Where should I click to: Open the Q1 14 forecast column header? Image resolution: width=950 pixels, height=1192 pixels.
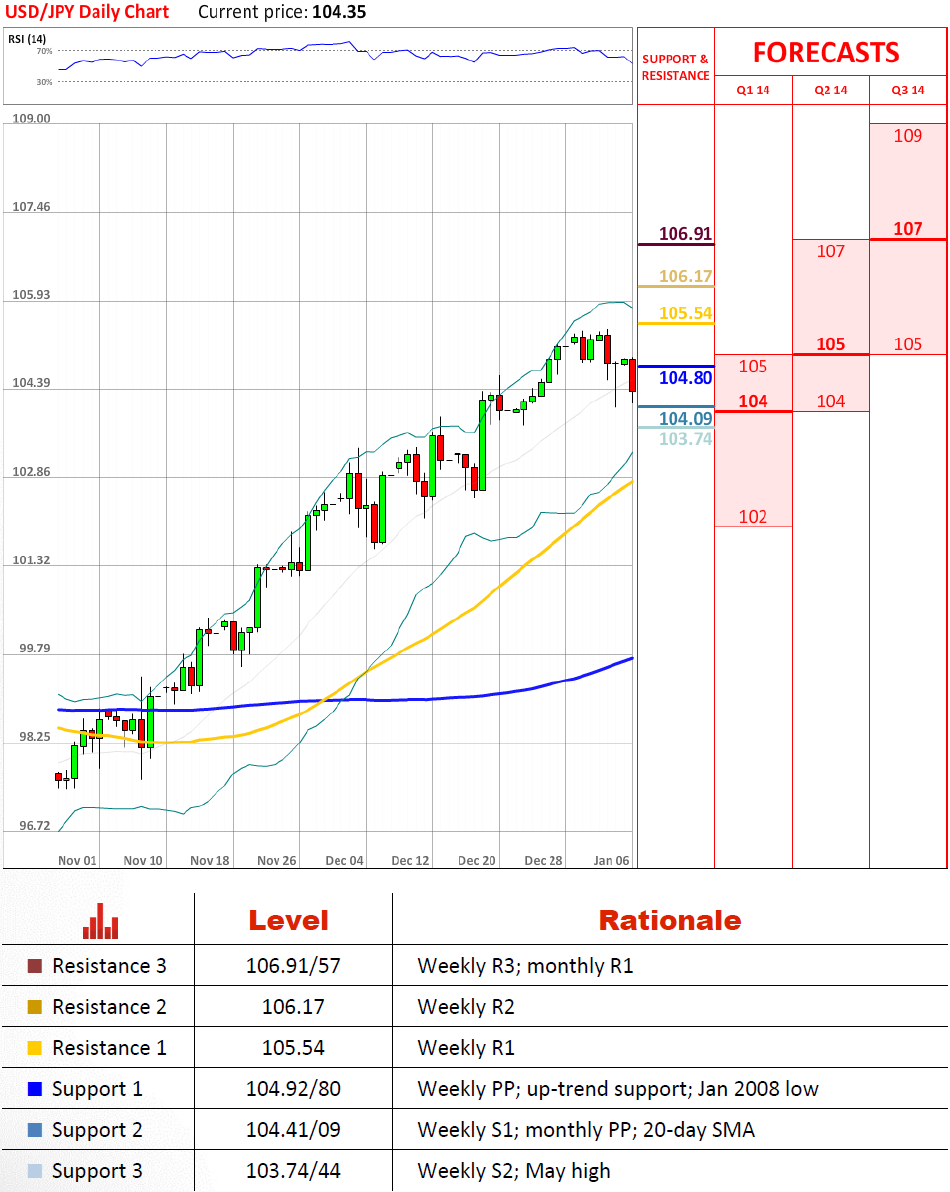point(753,90)
